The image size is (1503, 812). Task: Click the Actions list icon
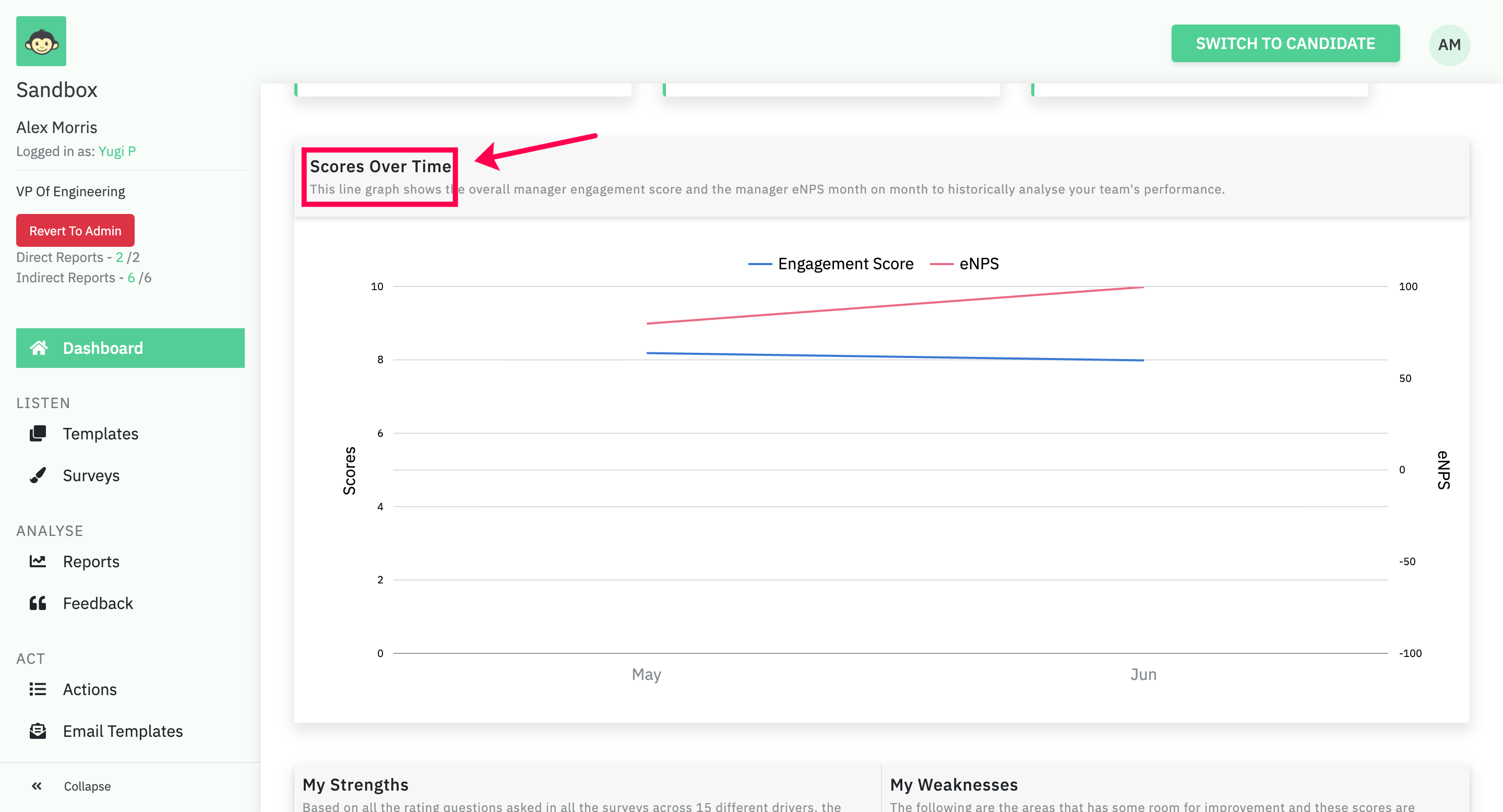coord(38,689)
